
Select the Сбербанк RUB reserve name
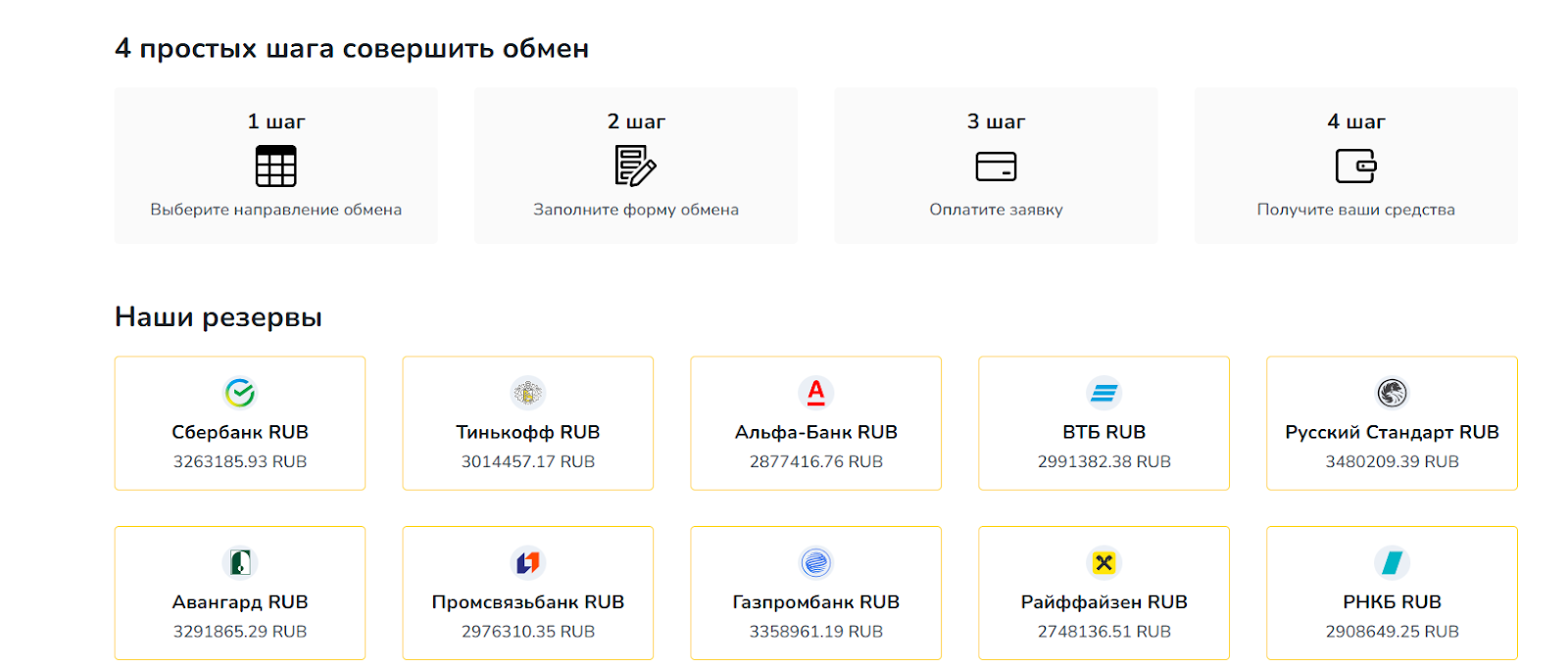click(x=240, y=432)
